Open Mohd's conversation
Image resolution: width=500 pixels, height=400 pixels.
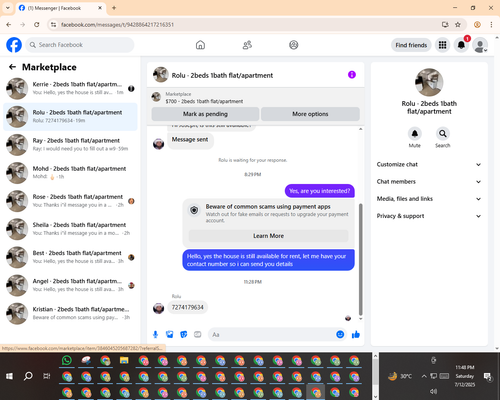[70, 173]
